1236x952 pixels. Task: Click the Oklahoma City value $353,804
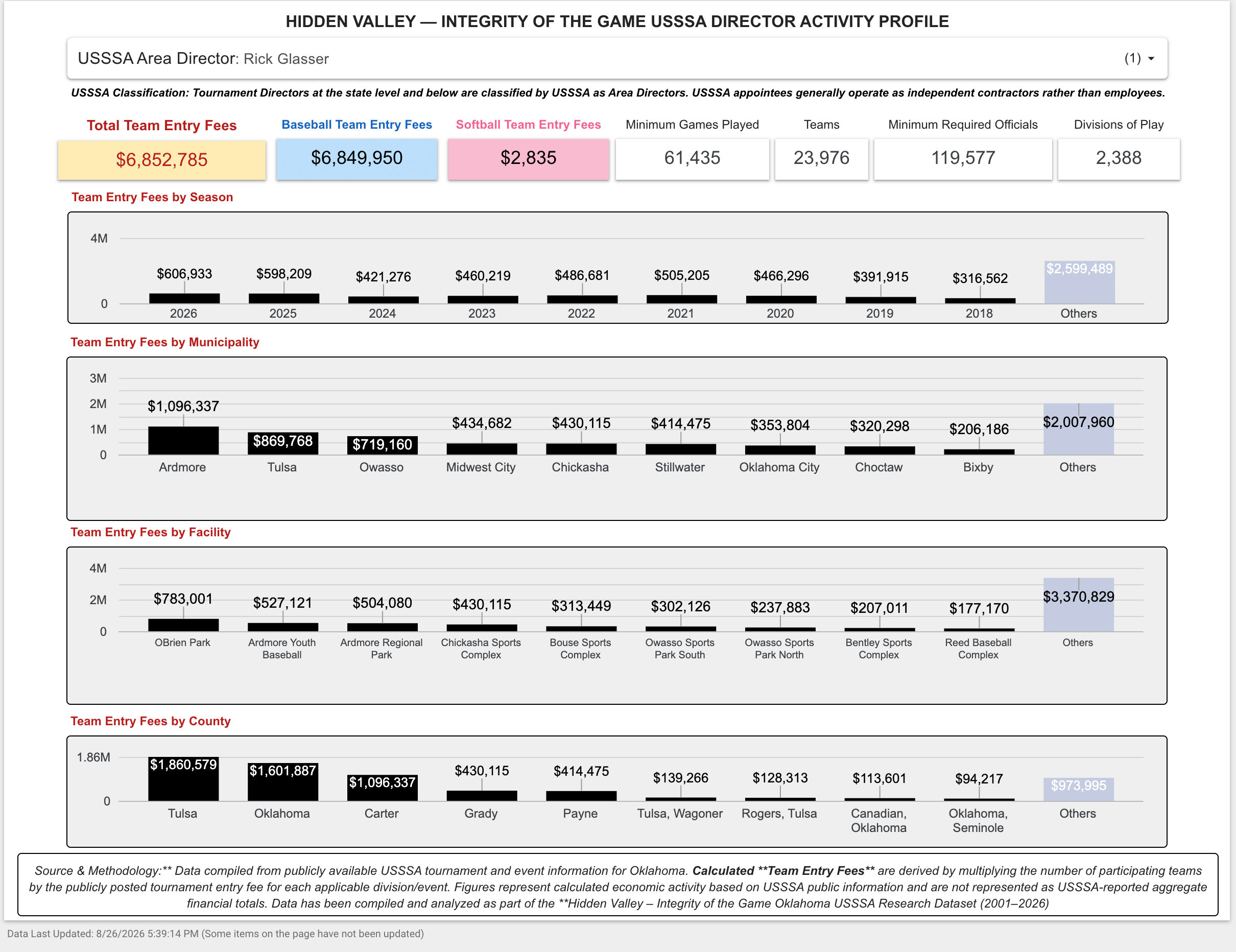[x=780, y=425]
